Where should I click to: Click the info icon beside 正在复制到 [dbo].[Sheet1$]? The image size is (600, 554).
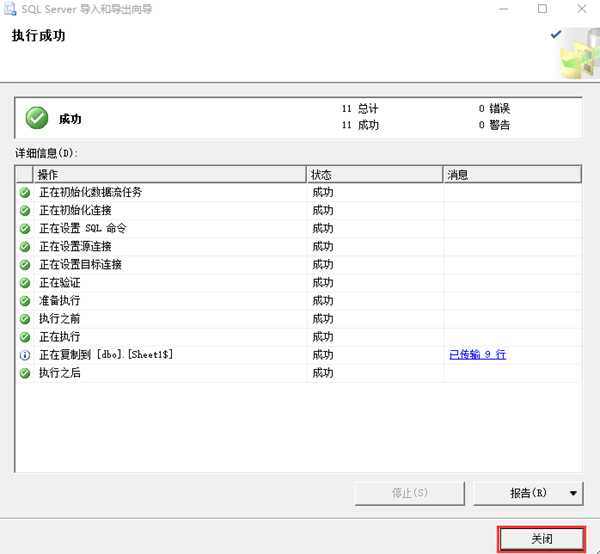click(25, 355)
